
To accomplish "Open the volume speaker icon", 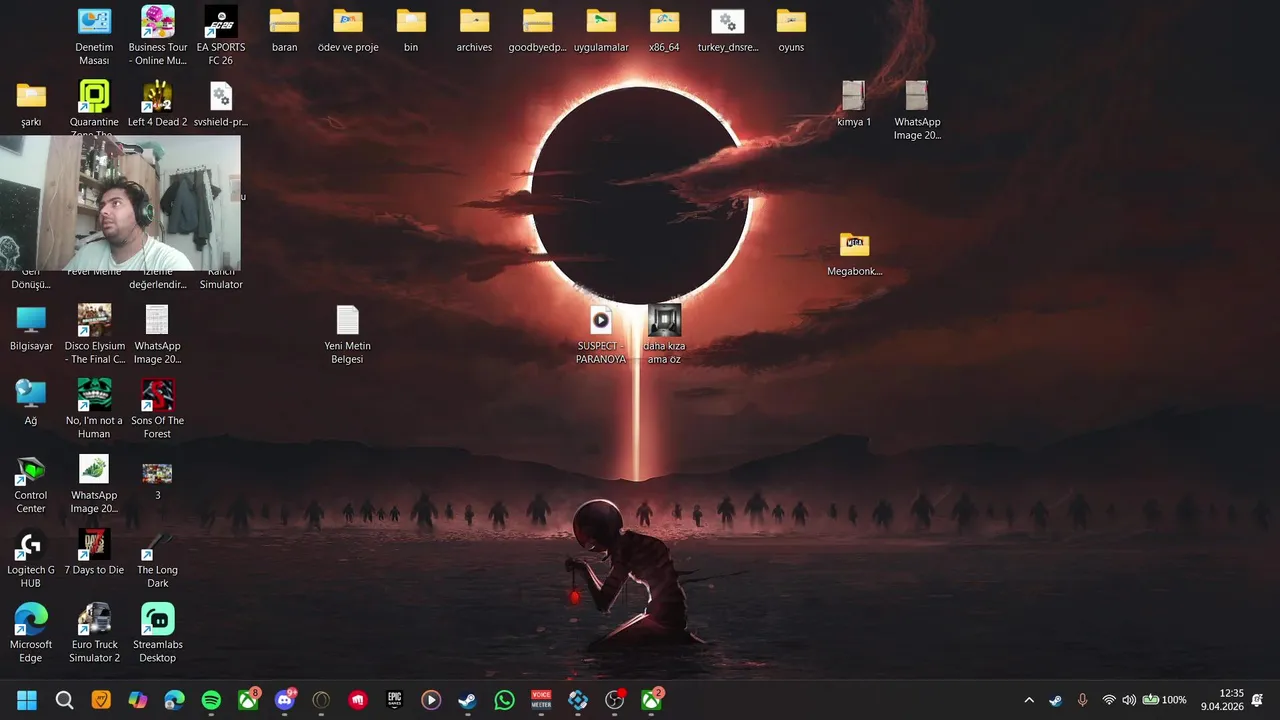I will pyautogui.click(x=1129, y=700).
